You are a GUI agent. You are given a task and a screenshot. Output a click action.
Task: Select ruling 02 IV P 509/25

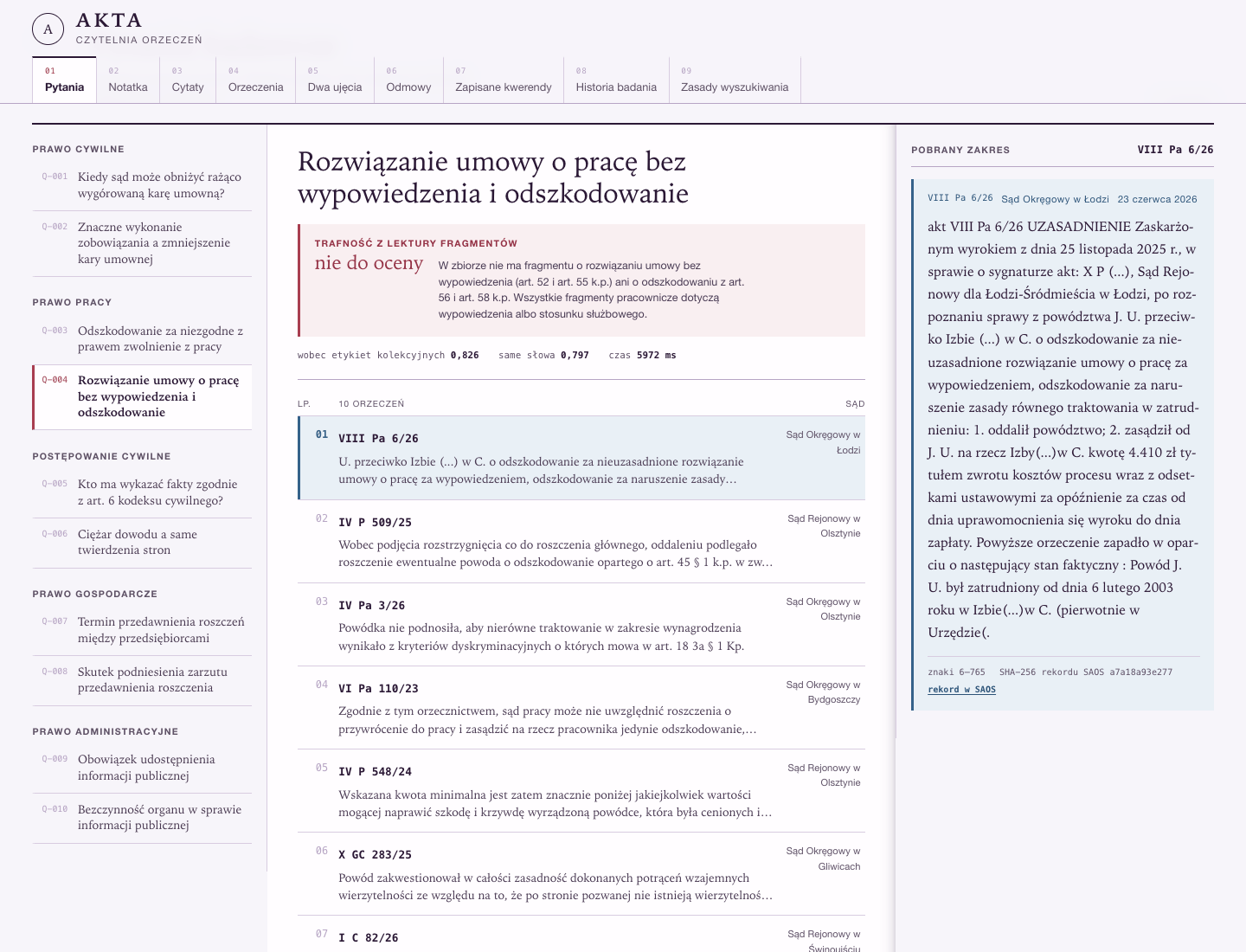(581, 541)
